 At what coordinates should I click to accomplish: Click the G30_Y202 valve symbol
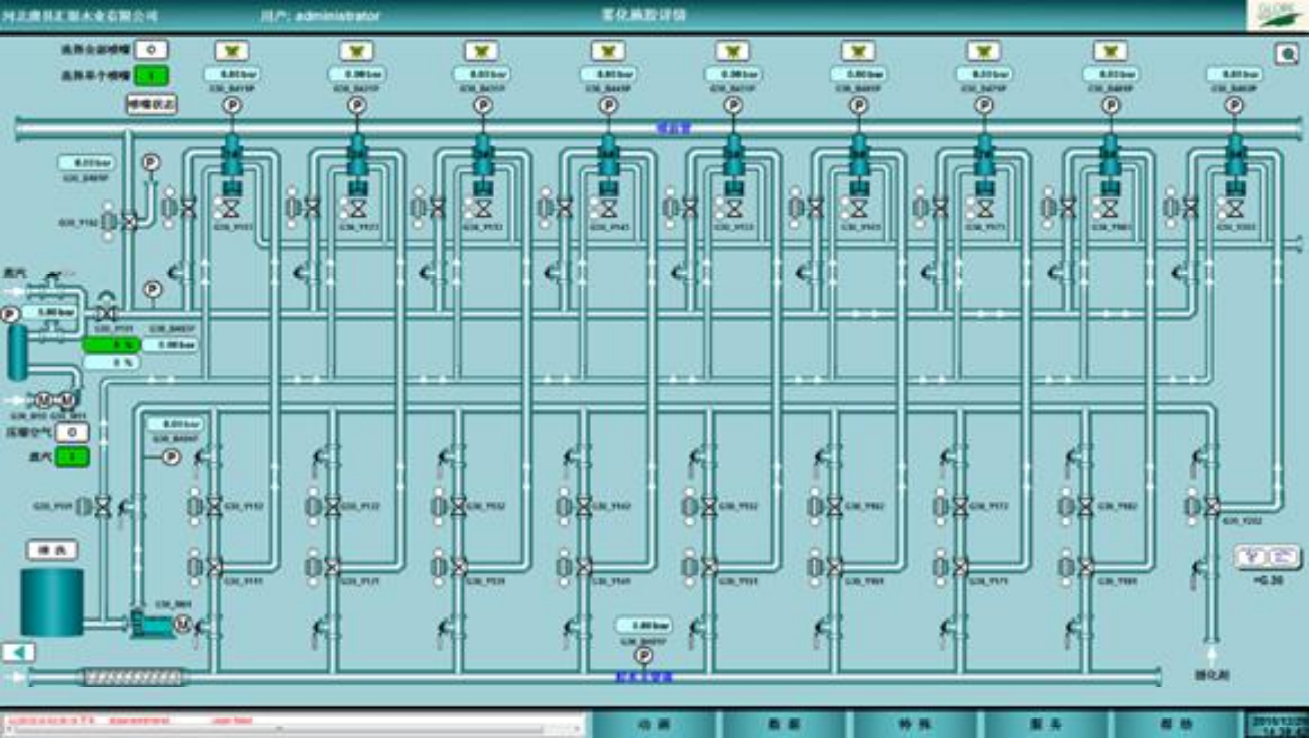[1211, 506]
